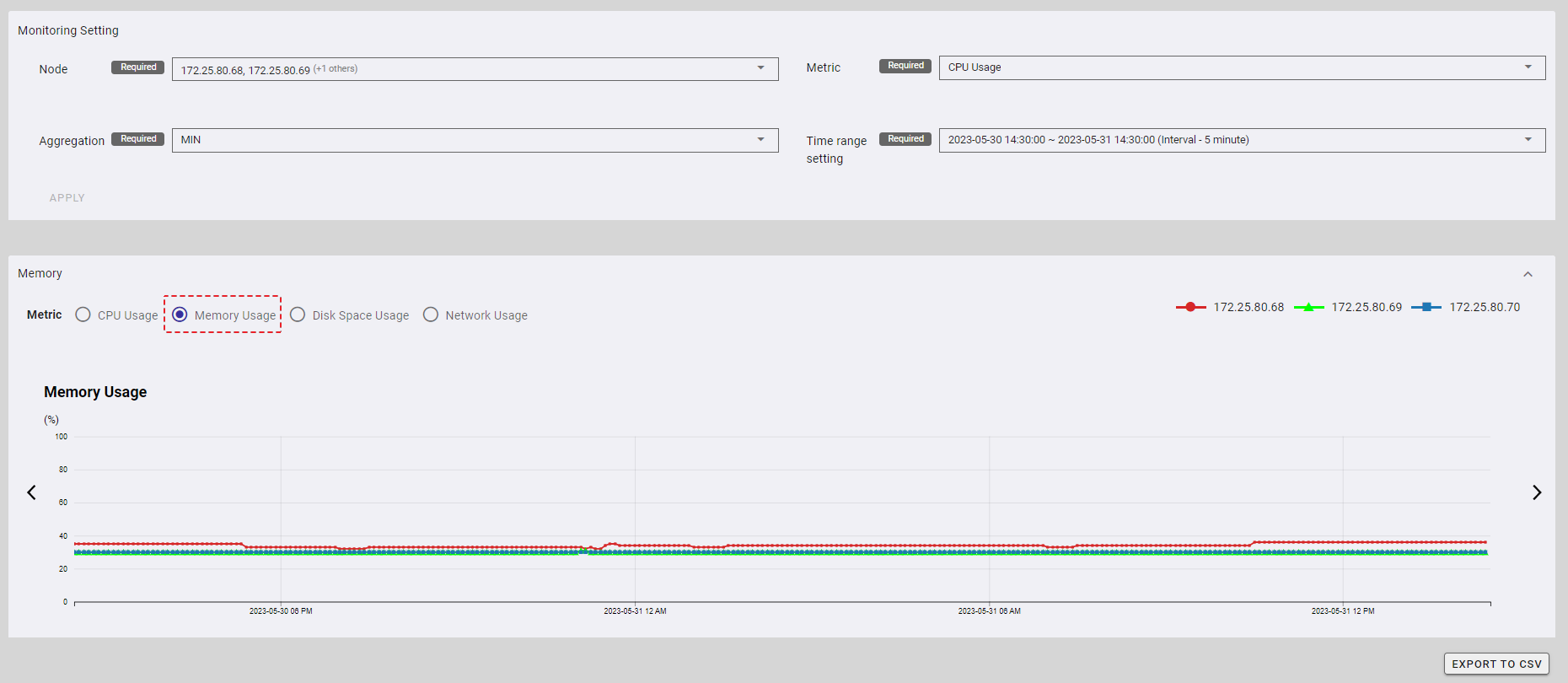Viewport: 1568px width, 683px height.
Task: Click the EXPORT TO CSV button
Action: pyautogui.click(x=1496, y=664)
